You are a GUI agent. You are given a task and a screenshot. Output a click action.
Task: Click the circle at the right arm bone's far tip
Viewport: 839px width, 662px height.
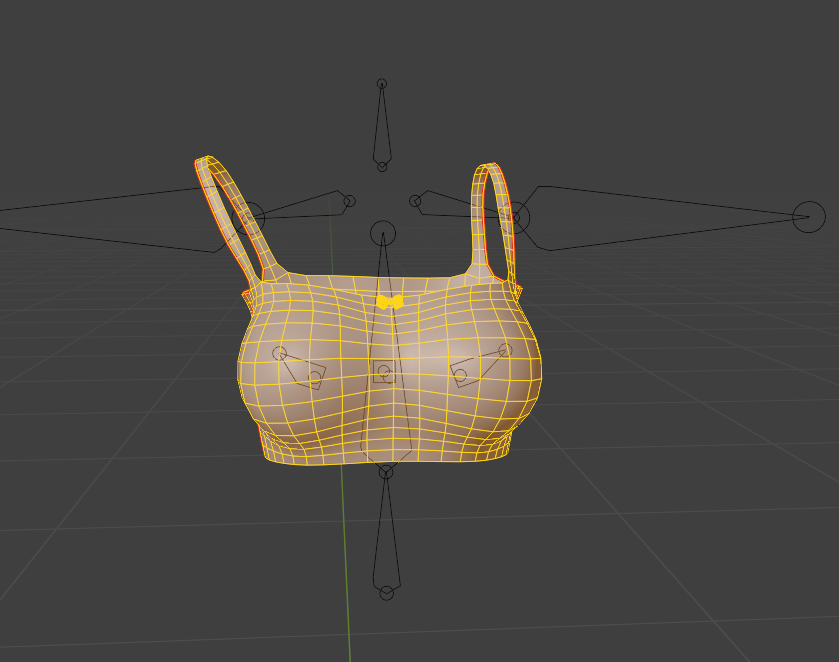click(x=809, y=217)
